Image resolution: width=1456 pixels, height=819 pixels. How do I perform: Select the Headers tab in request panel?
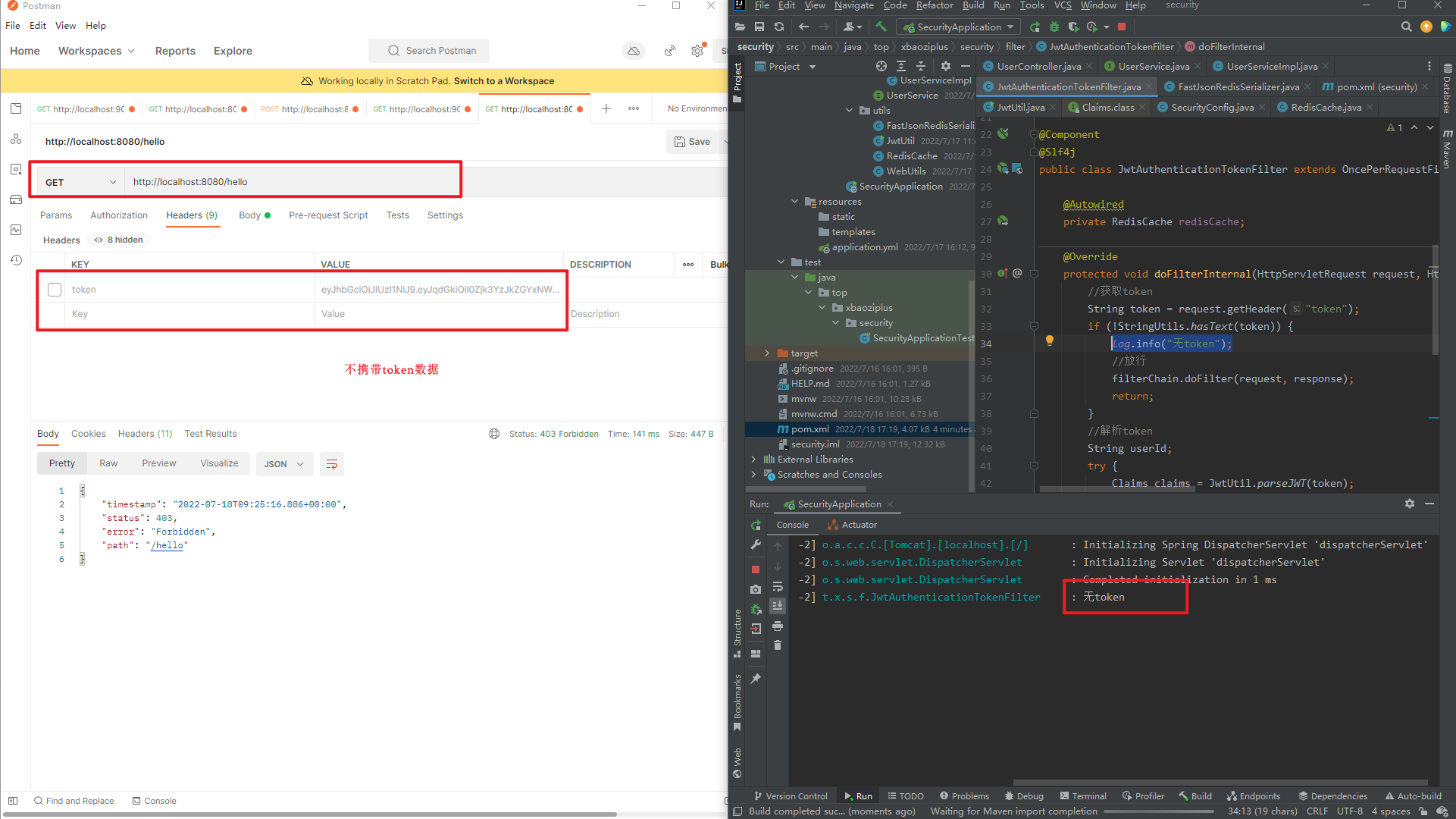pos(192,214)
